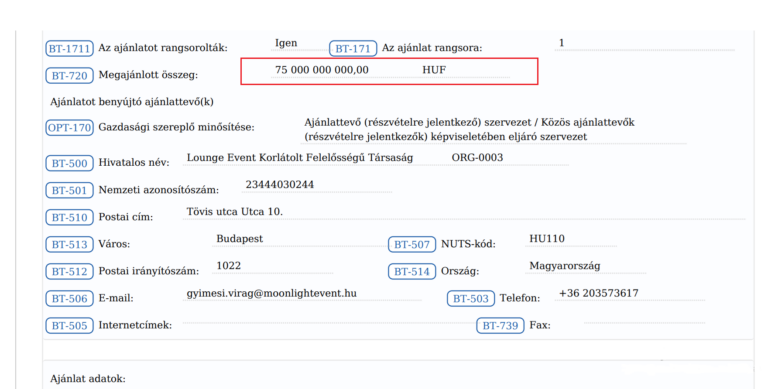
Task: Click the BT-500 field tag
Action: click(70, 163)
